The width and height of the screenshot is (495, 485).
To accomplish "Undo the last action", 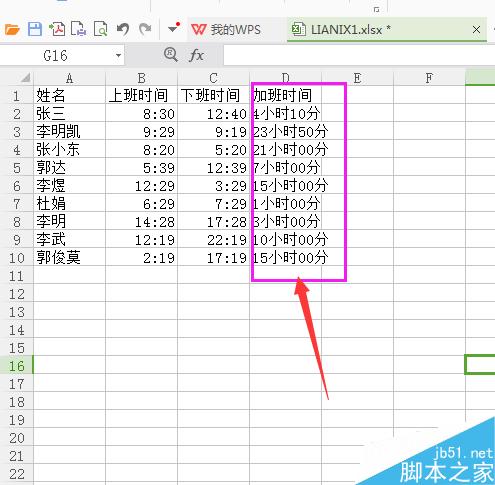I will coord(123,29).
